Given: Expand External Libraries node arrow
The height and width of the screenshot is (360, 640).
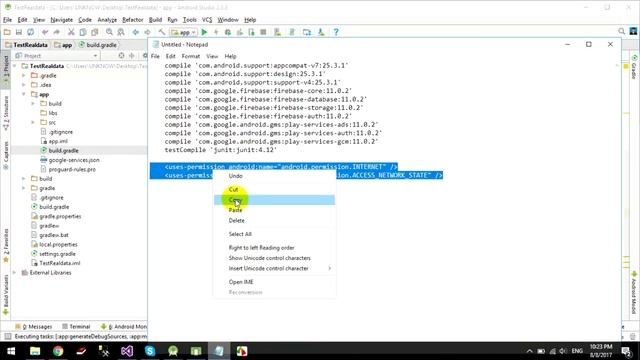Looking at the screenshot, I should tap(15, 273).
